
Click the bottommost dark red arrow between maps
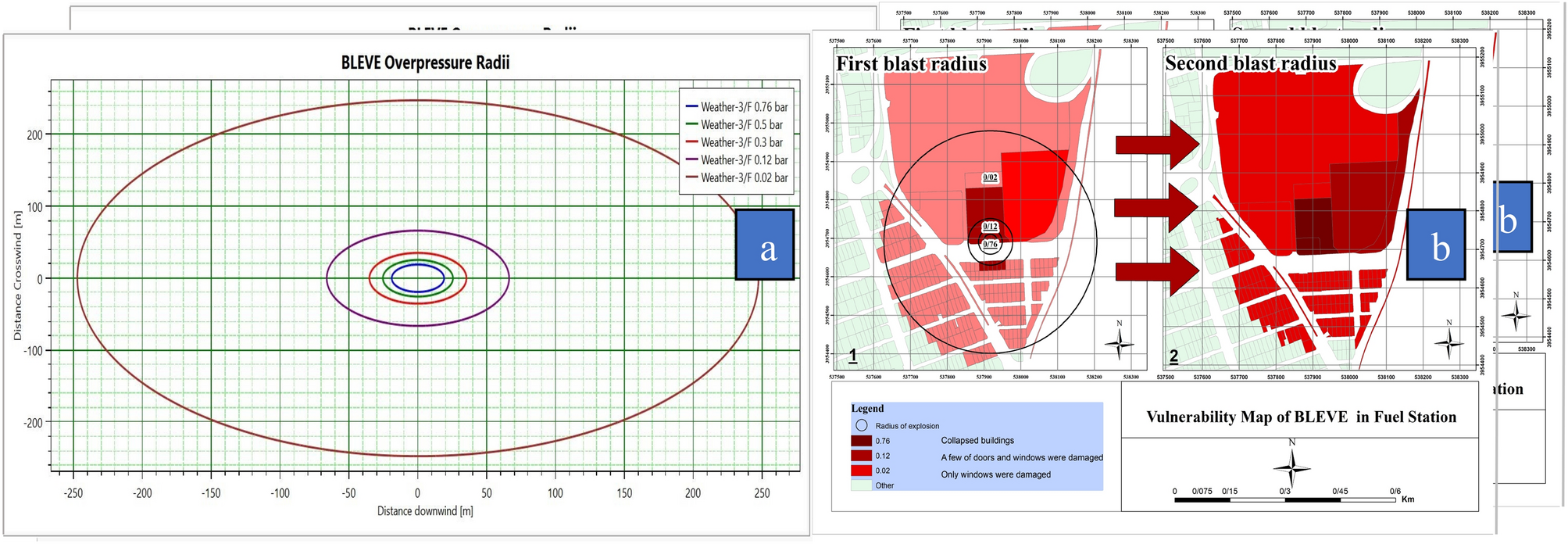click(x=1157, y=272)
